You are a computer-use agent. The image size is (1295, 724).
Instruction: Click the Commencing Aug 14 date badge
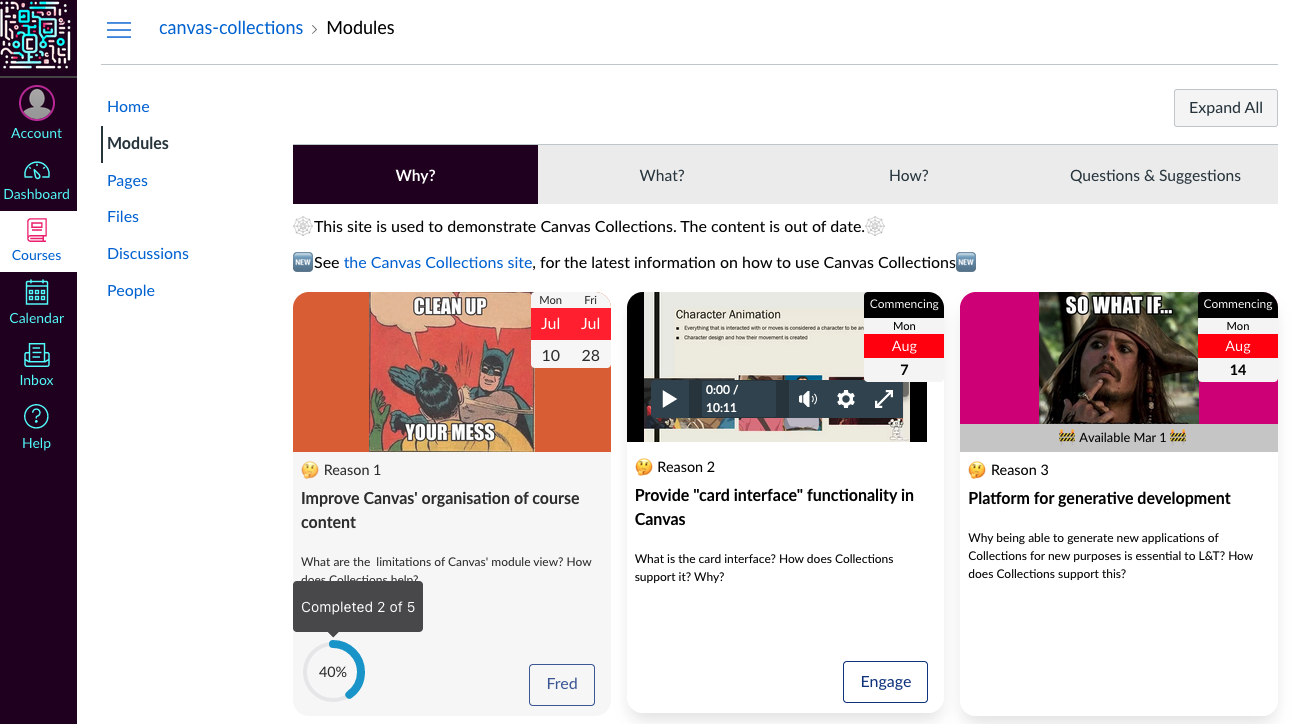point(1238,337)
